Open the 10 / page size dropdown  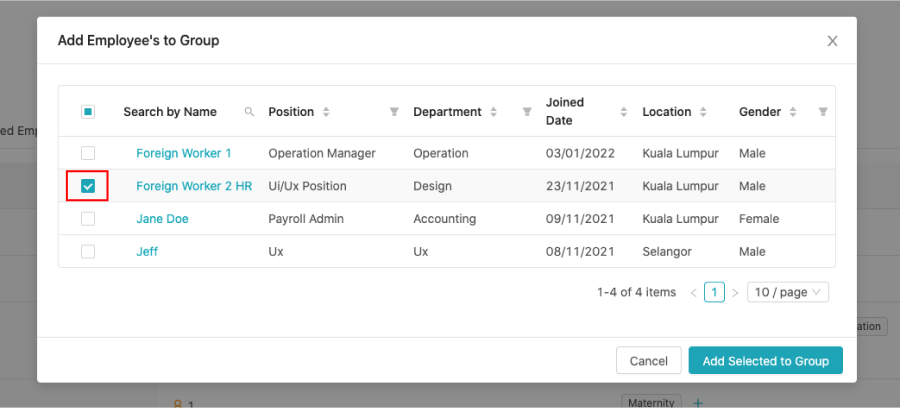[x=788, y=292]
